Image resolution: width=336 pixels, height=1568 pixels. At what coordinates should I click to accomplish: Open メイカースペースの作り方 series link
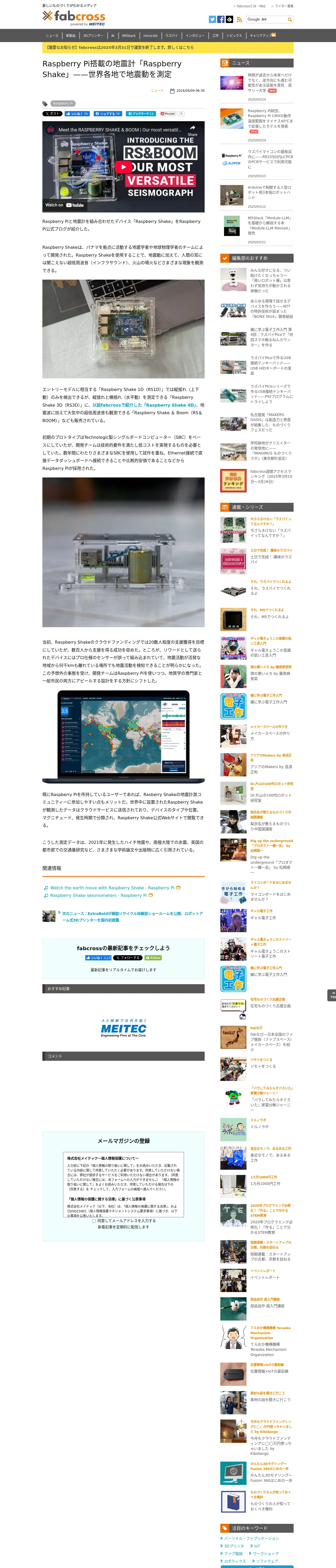pos(269,726)
